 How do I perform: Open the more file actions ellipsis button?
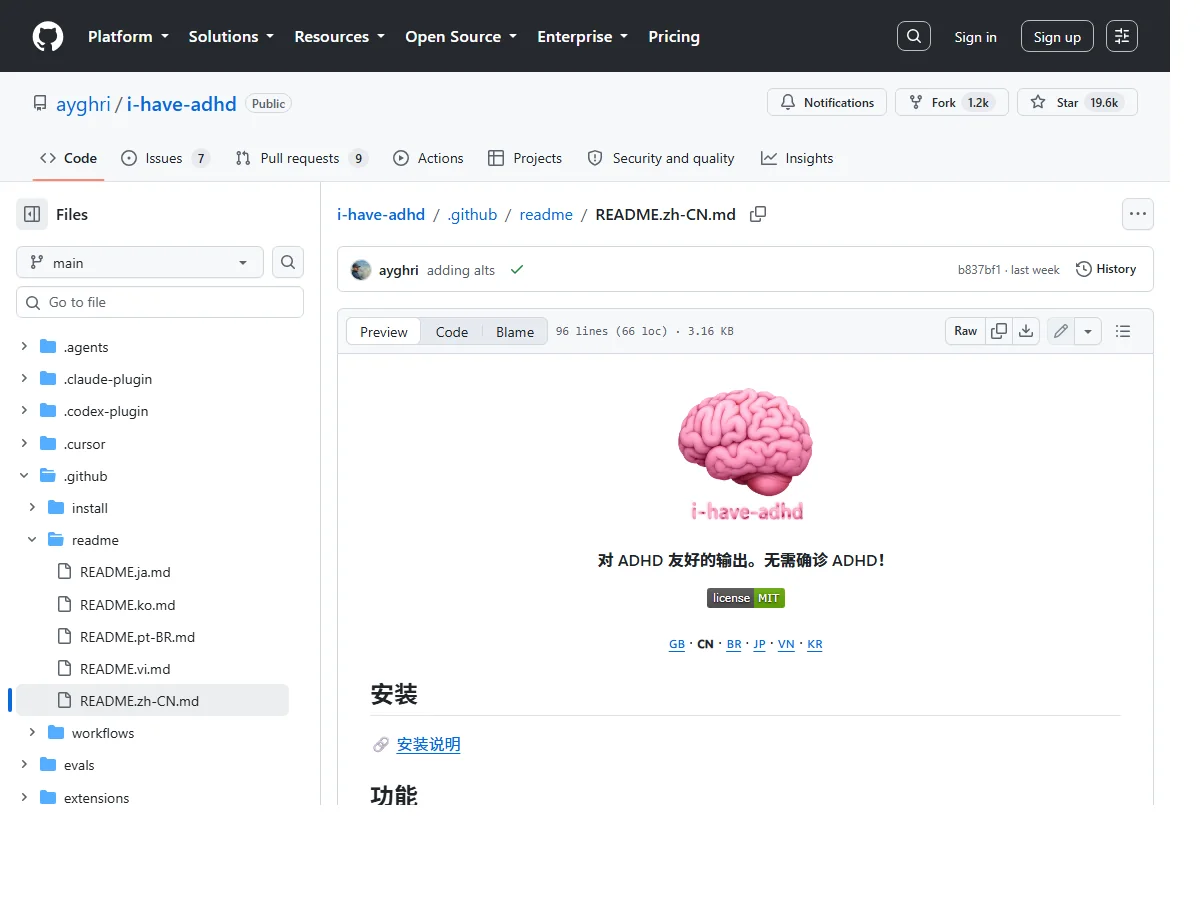coord(1137,214)
